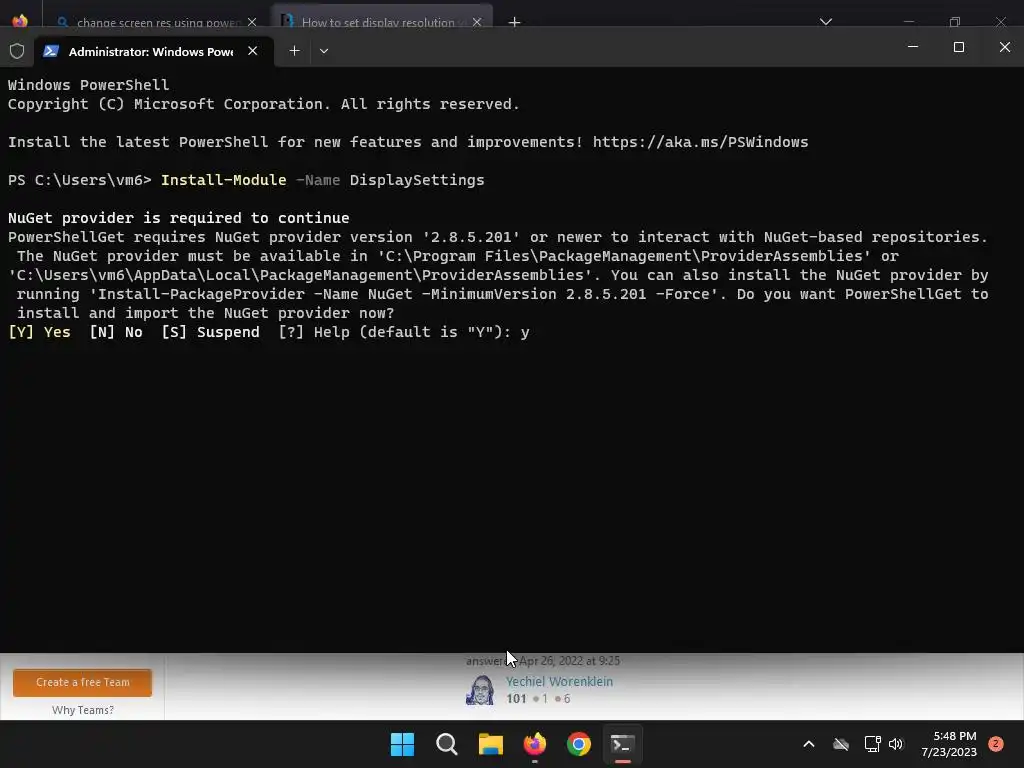Close the Windows Terminal window

tap(1004, 47)
